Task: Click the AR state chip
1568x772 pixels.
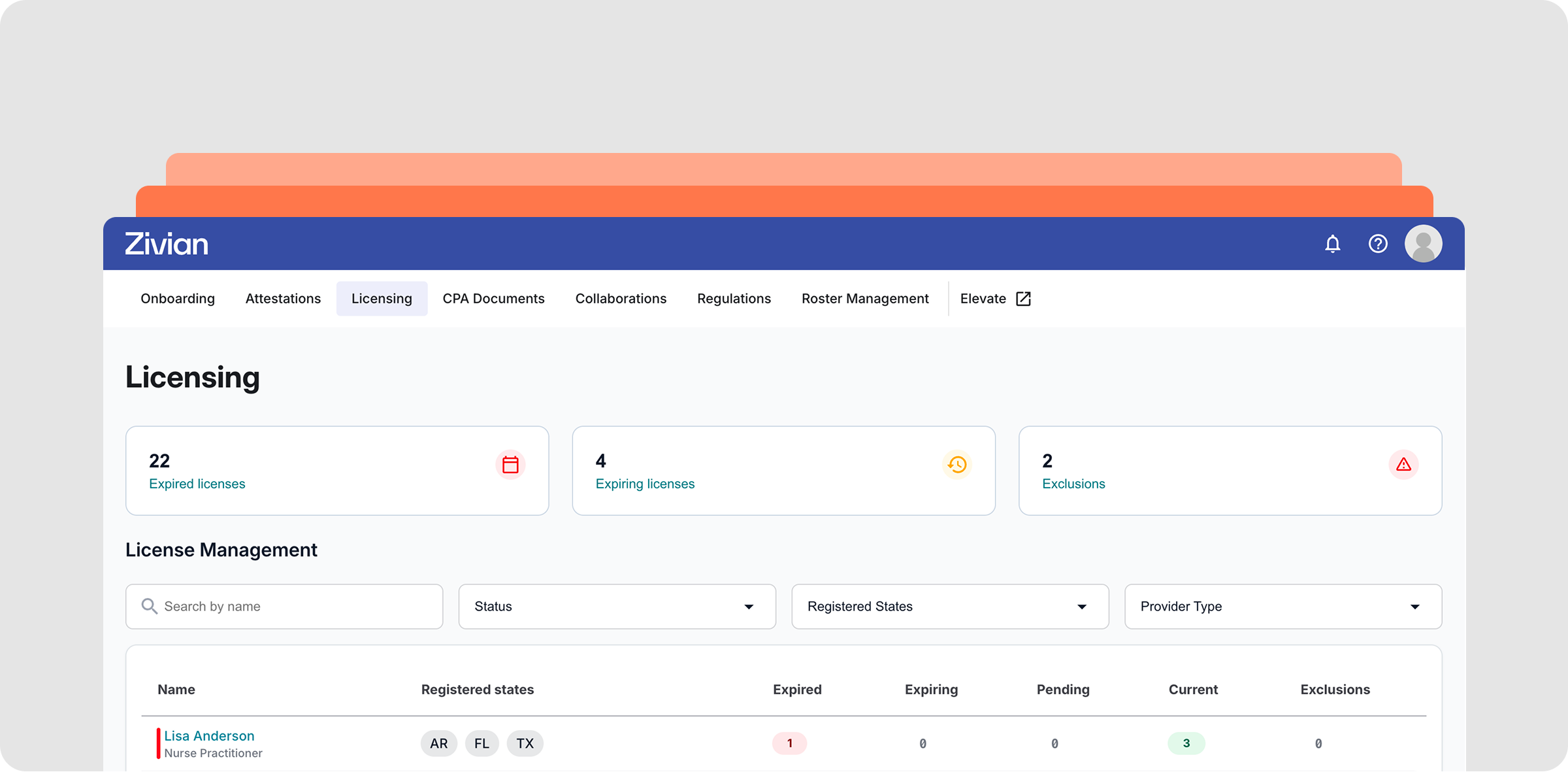Action: click(439, 743)
